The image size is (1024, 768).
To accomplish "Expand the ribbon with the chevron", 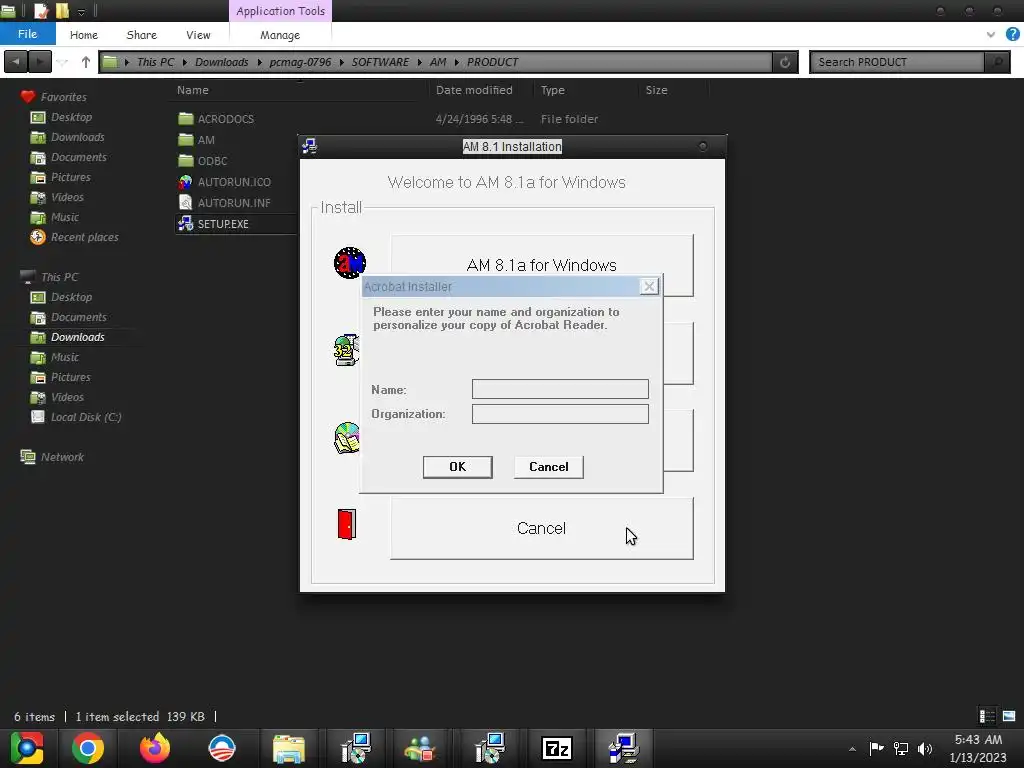I will 991,35.
